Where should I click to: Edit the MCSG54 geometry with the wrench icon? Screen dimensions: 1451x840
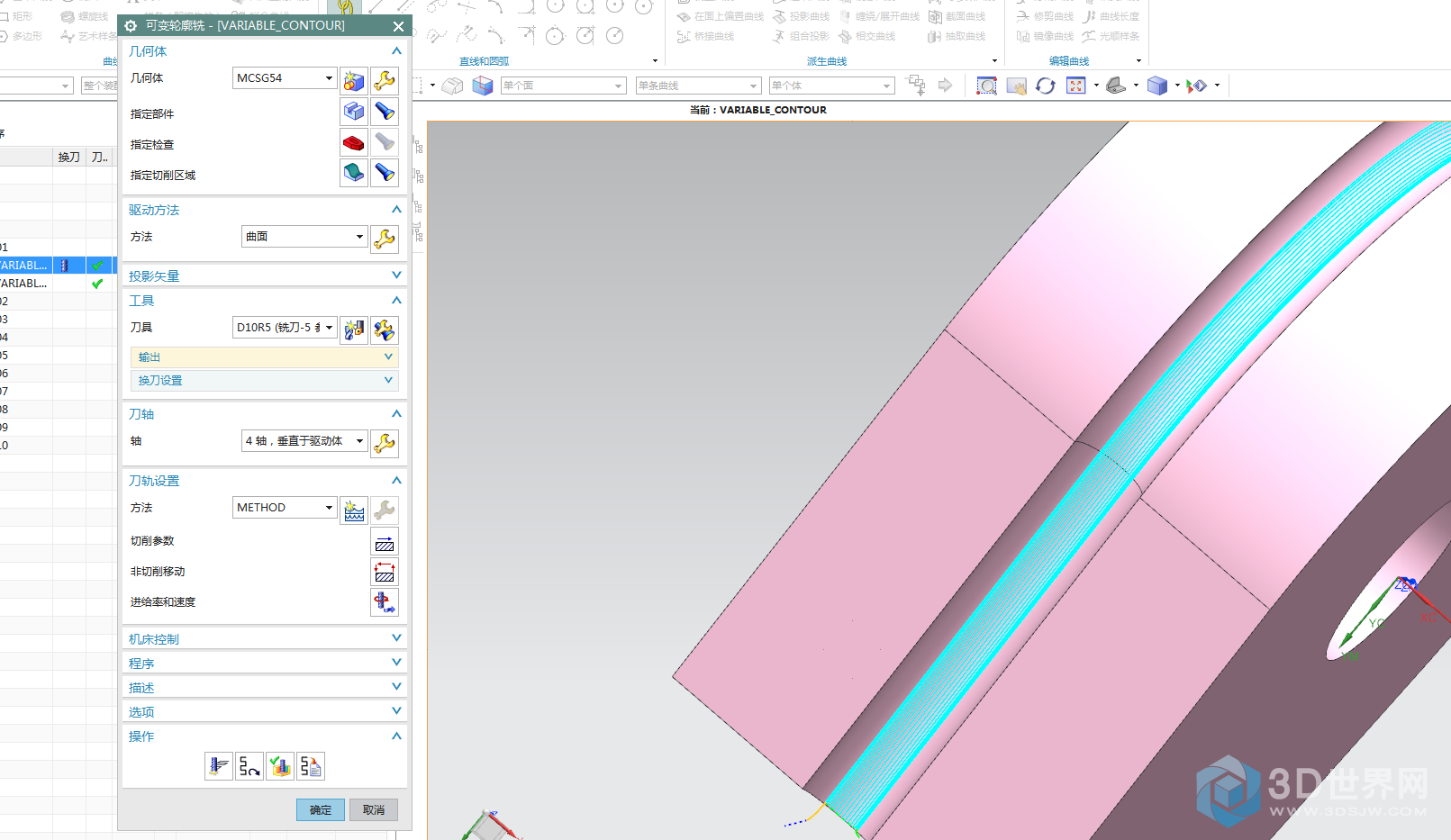tap(385, 81)
